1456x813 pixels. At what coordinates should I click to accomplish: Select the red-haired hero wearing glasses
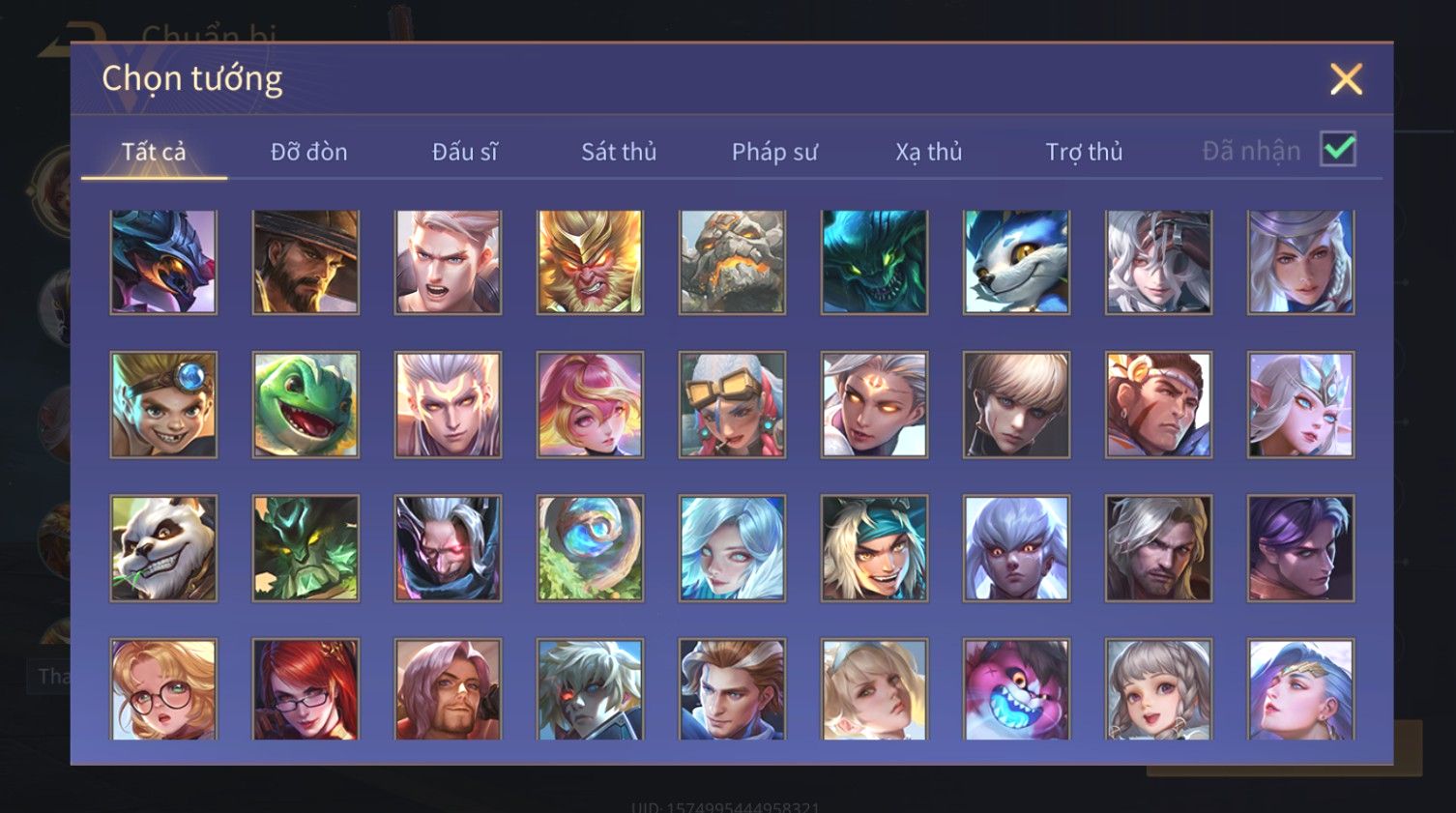coord(306,689)
